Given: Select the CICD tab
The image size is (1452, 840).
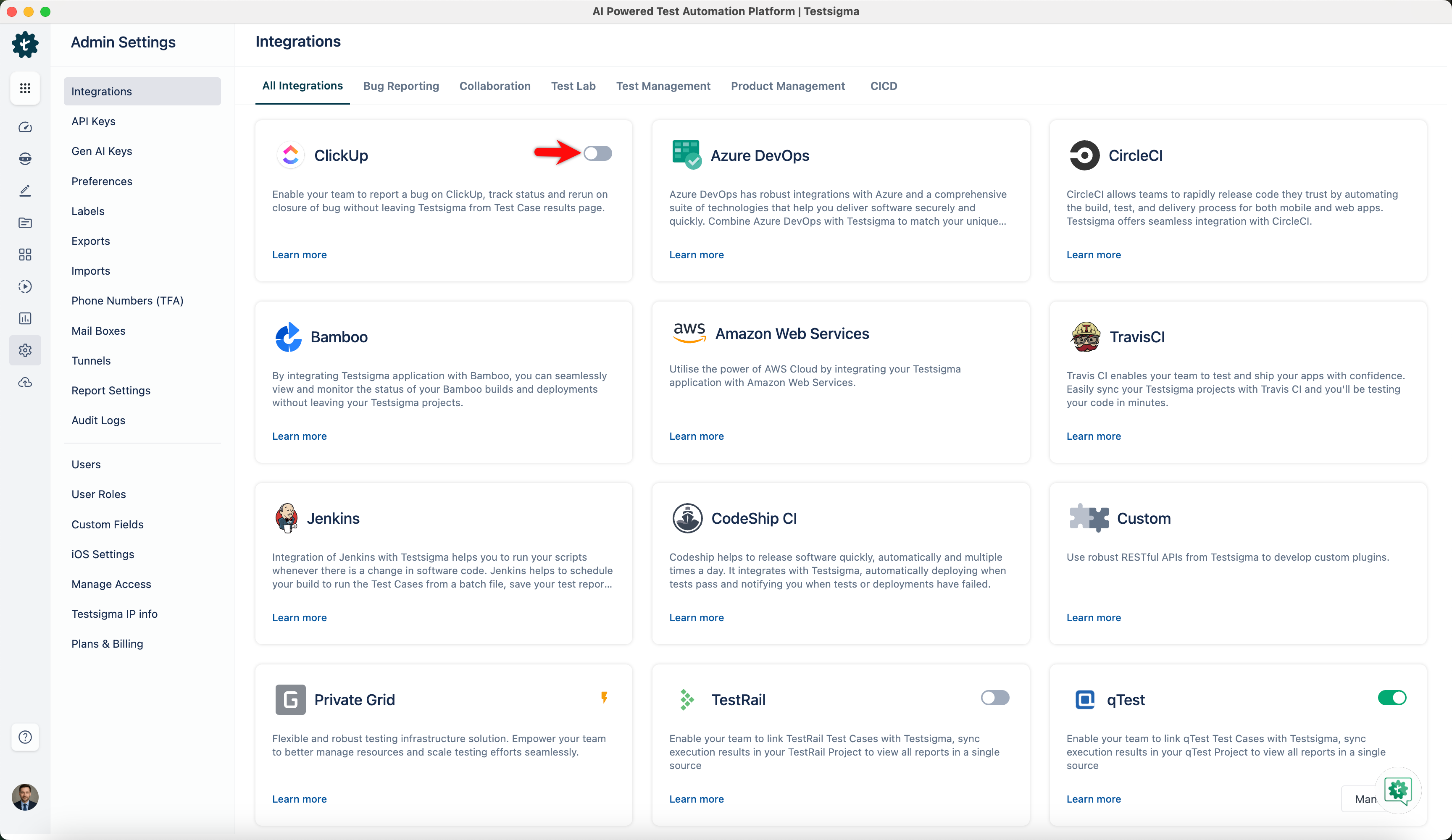Looking at the screenshot, I should [883, 86].
